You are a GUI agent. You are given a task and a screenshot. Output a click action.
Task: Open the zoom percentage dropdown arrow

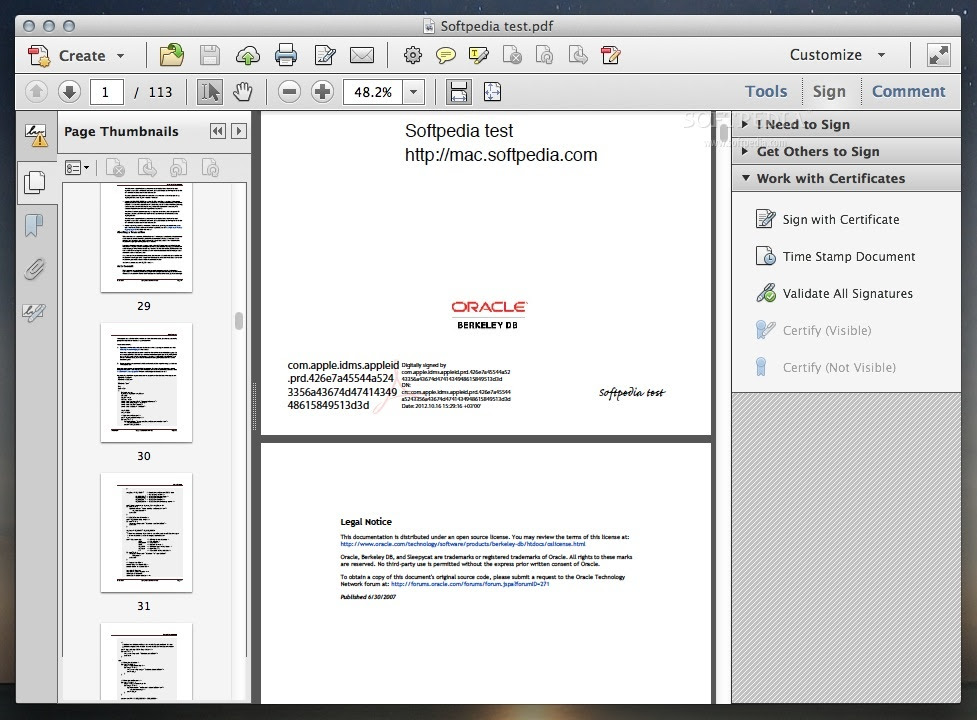click(413, 92)
